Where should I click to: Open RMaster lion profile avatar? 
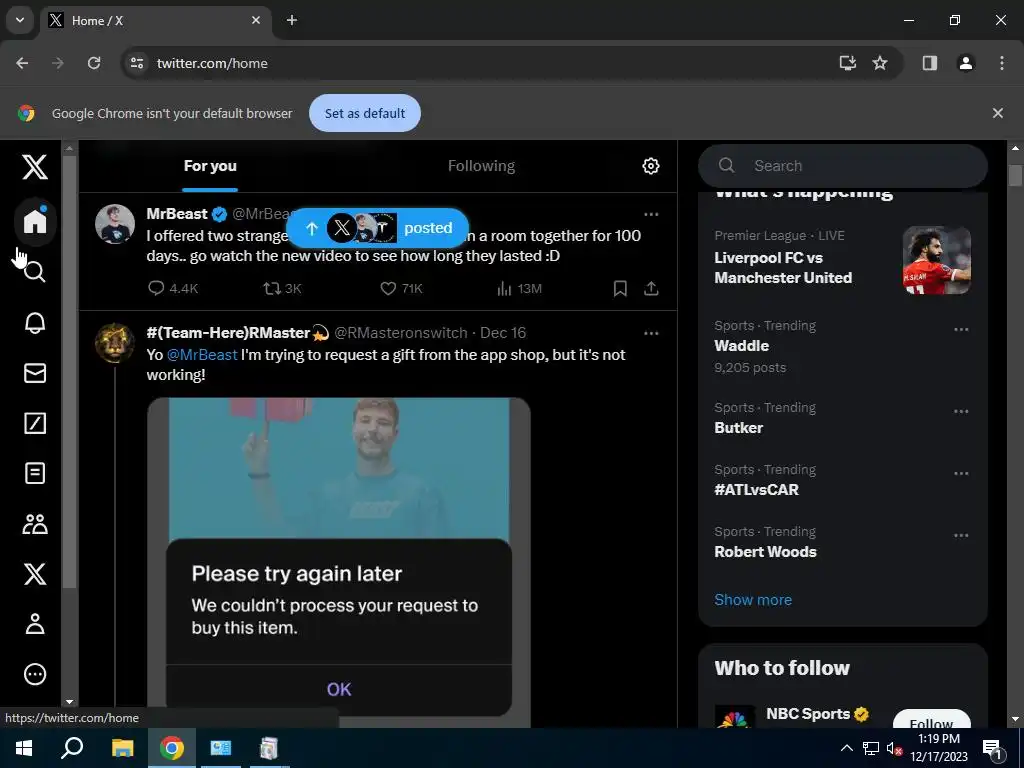pyautogui.click(x=115, y=343)
